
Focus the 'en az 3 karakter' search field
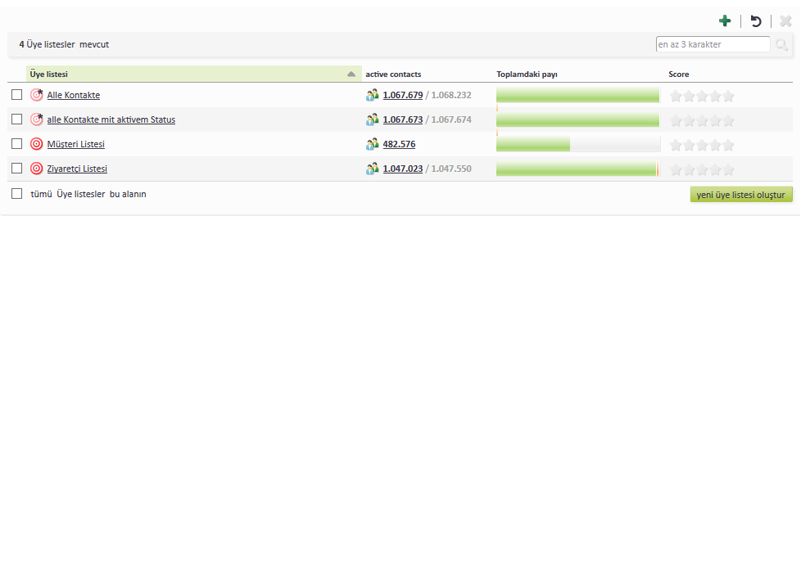pyautogui.click(x=712, y=45)
